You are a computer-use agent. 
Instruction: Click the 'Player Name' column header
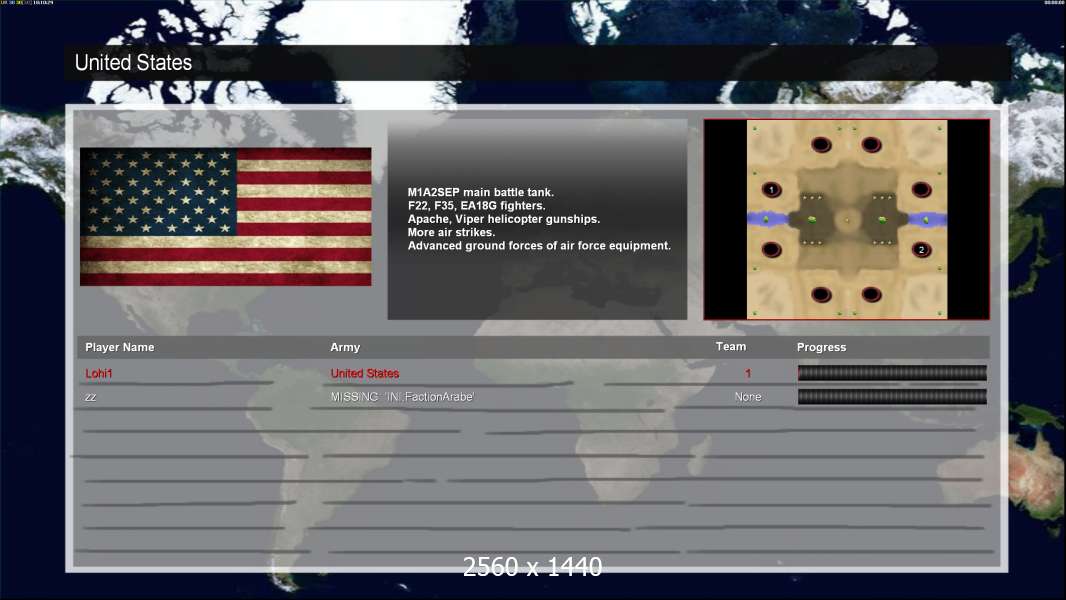tap(120, 347)
